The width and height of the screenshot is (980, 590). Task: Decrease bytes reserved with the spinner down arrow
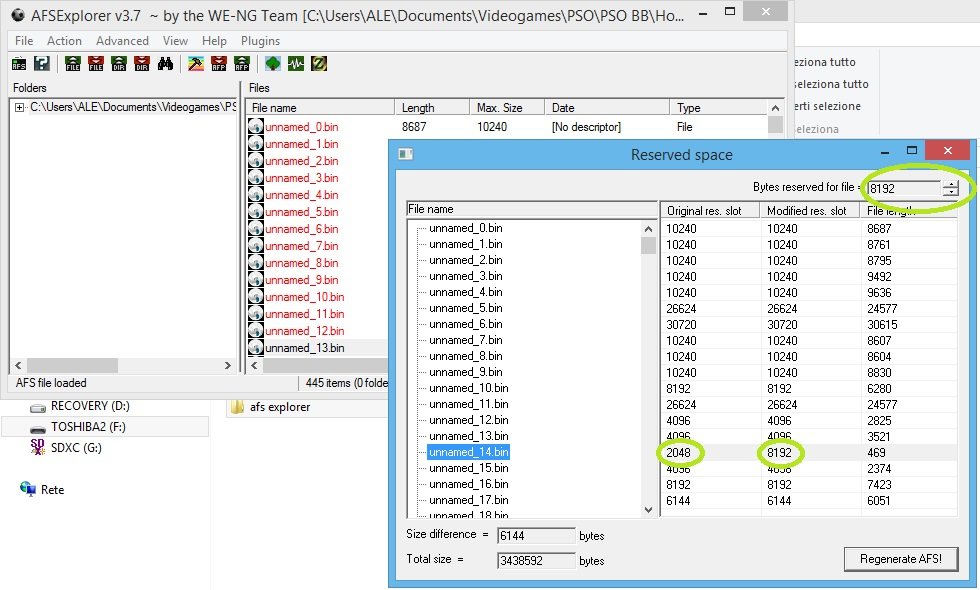(x=950, y=192)
